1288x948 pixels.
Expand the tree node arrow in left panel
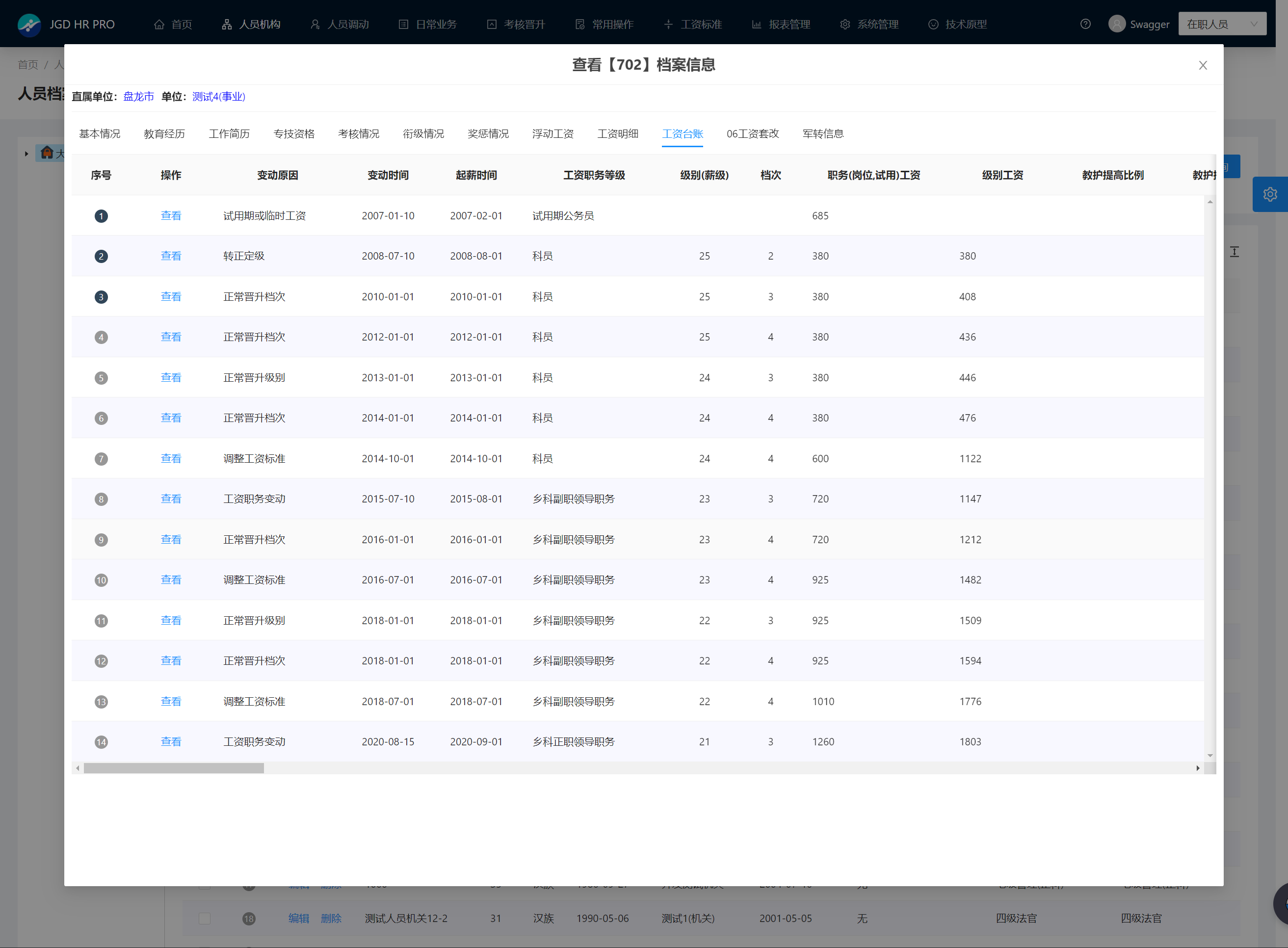tap(26, 153)
